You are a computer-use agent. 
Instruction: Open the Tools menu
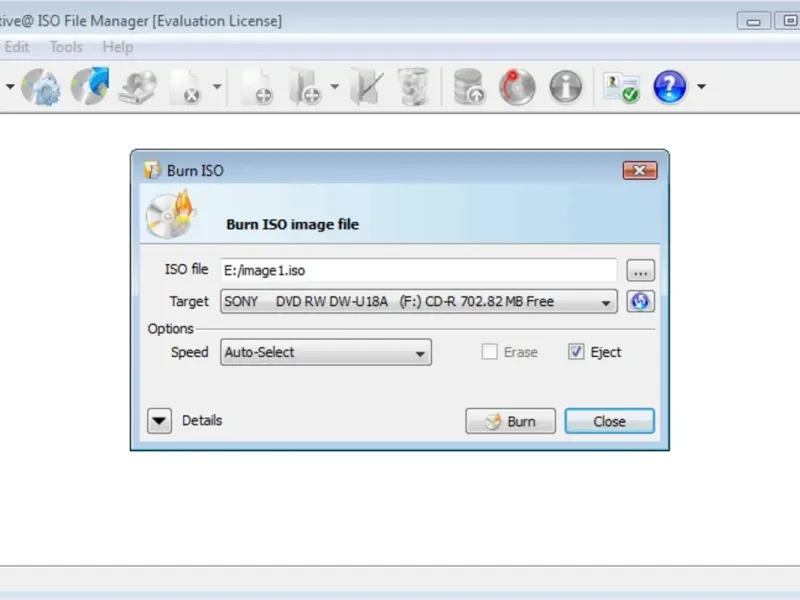click(66, 47)
